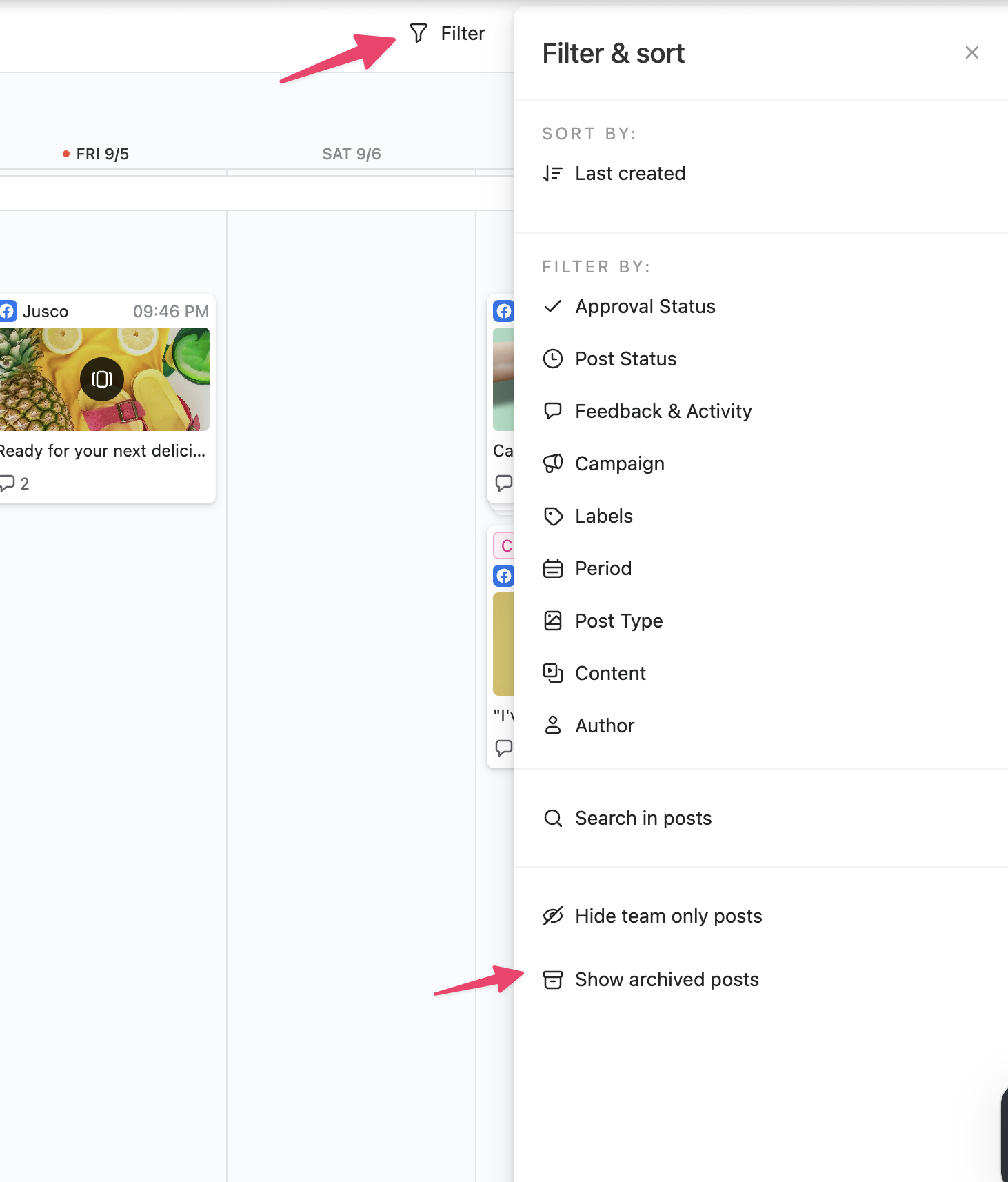Open the 'Ready for your next delici...' post
Image resolution: width=1008 pixels, height=1182 pixels.
click(x=102, y=451)
